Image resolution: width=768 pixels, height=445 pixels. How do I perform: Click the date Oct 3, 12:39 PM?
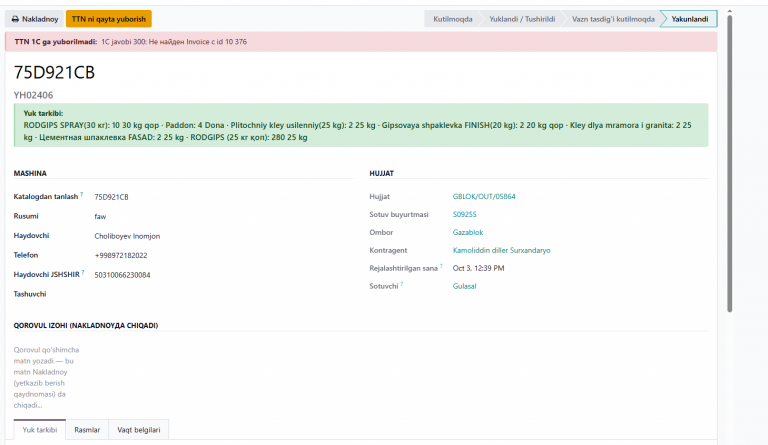tap(478, 268)
